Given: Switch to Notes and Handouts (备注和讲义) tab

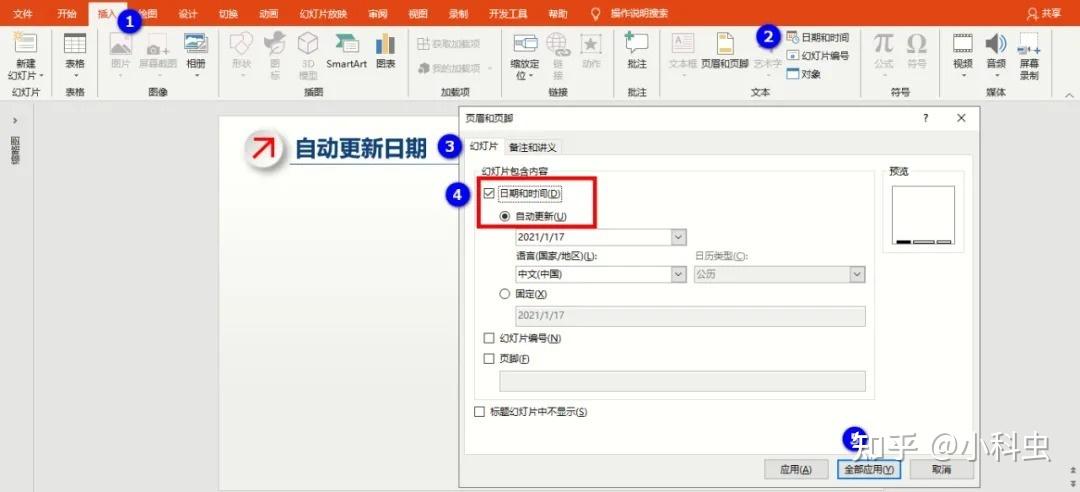Looking at the screenshot, I should click(532, 147).
